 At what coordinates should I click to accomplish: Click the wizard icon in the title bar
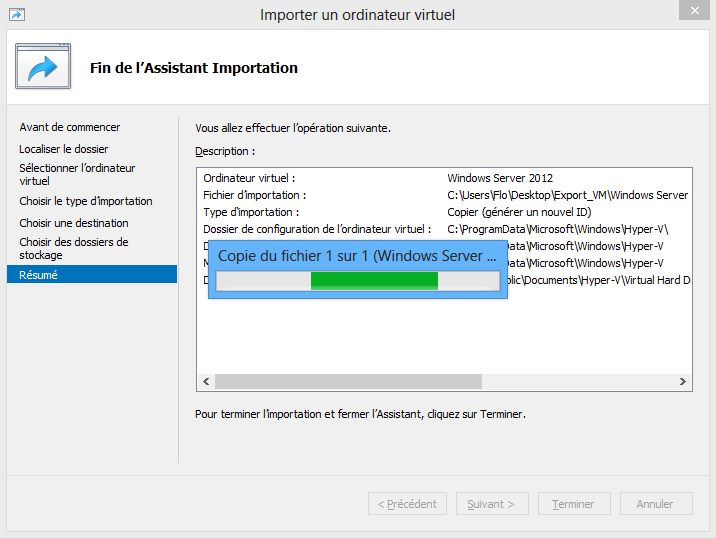pos(17,15)
